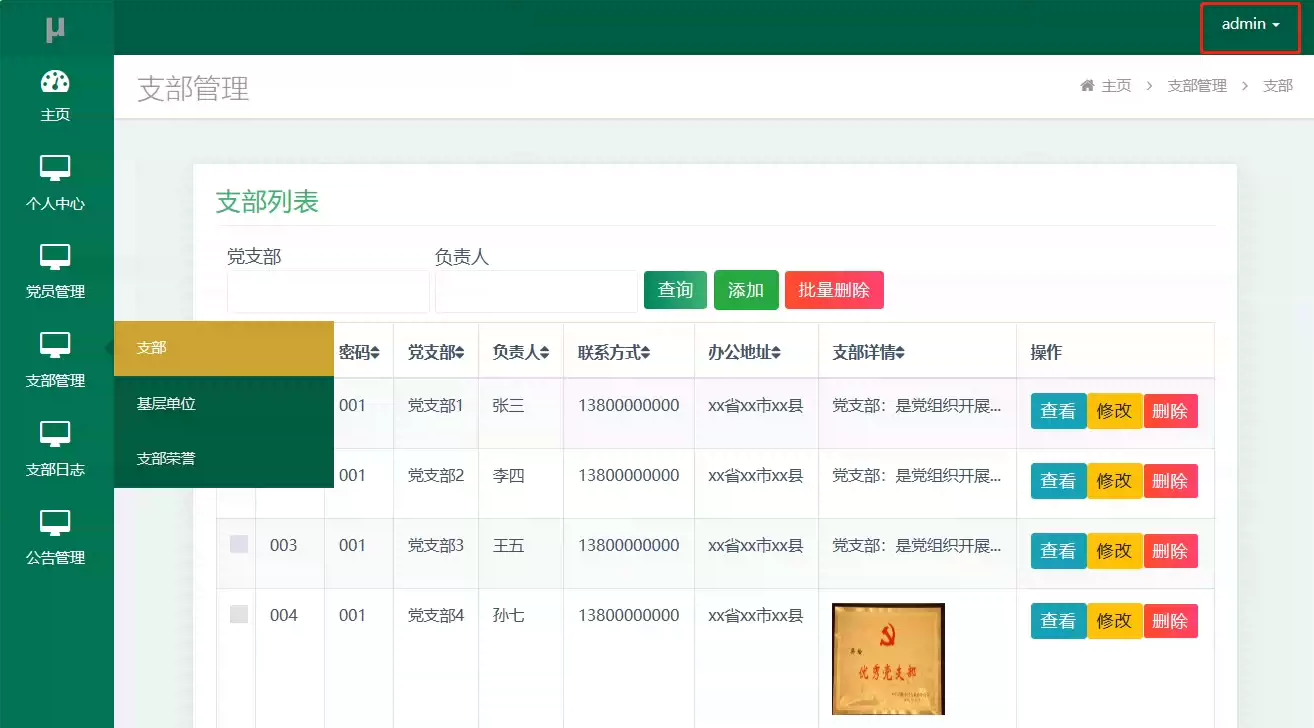The height and width of the screenshot is (728, 1314).
Task: View 党支部3 row with 查看
Action: [x=1058, y=551]
